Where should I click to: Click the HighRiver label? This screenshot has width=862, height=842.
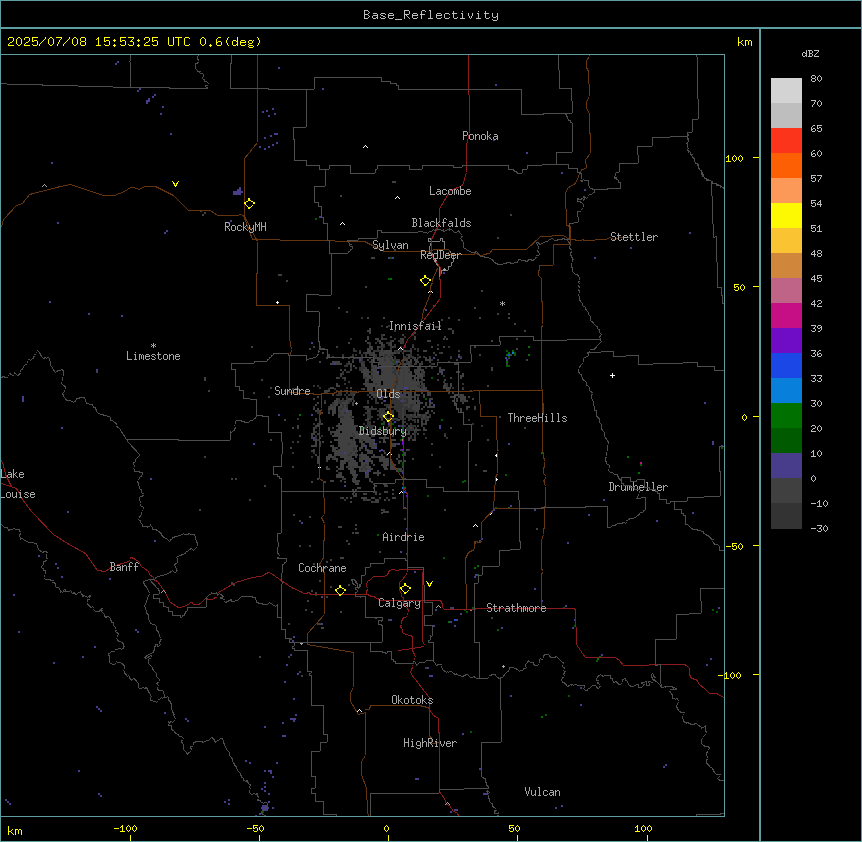[x=430, y=743]
